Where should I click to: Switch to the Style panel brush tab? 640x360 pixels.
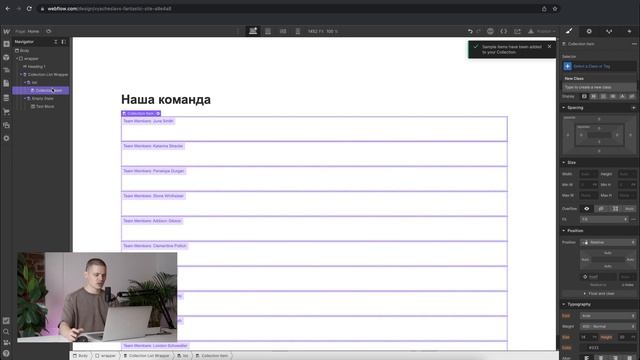pos(569,31)
